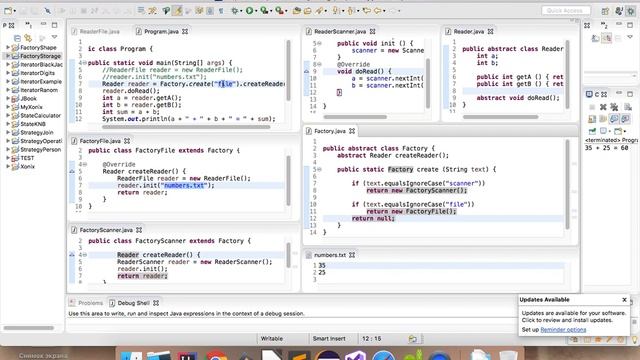Toggle Block Selection mode

pyautogui.click(x=210, y=11)
